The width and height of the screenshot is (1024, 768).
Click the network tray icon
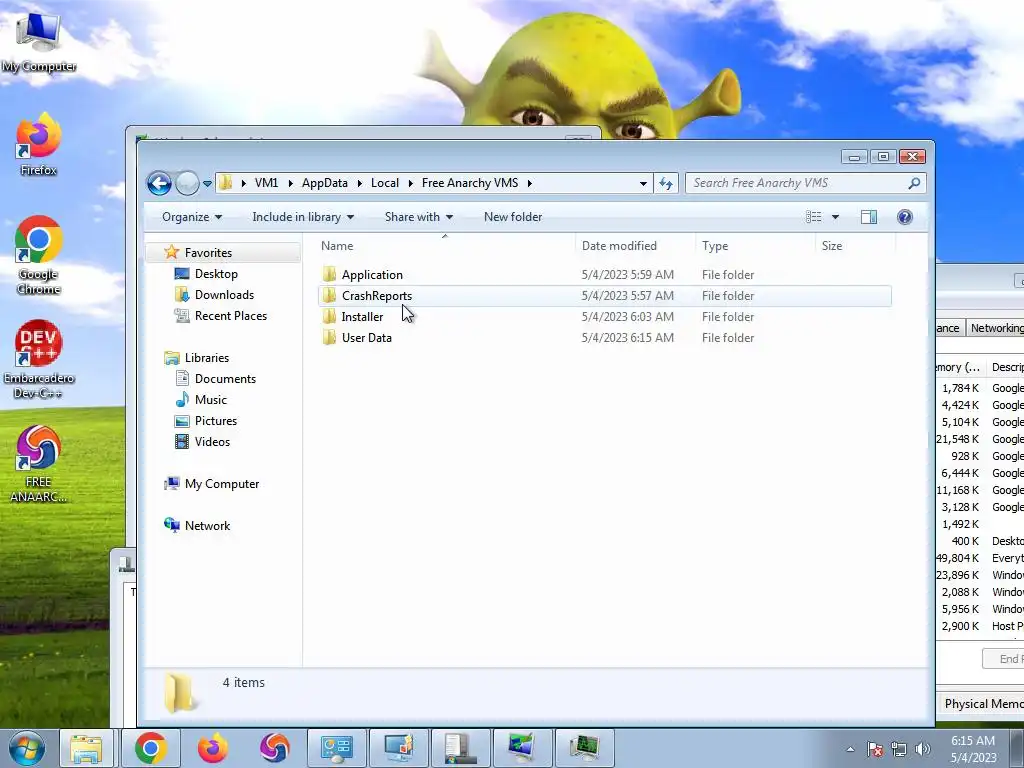coord(899,749)
